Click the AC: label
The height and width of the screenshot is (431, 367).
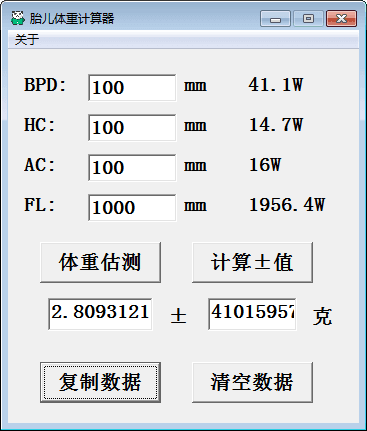(x=40, y=165)
